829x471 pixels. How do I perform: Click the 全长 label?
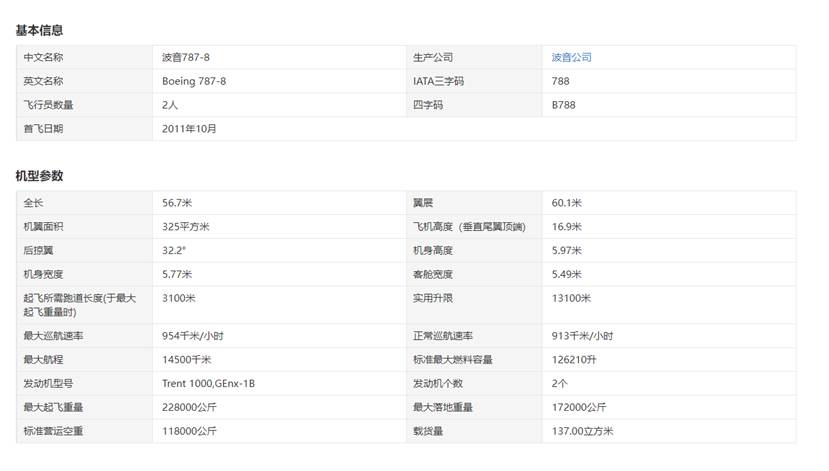coord(33,202)
